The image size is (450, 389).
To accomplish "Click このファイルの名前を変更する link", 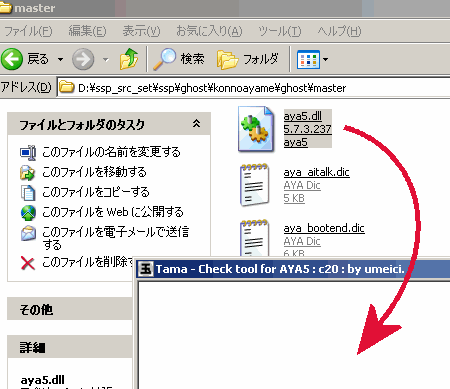I will [x=111, y=152].
